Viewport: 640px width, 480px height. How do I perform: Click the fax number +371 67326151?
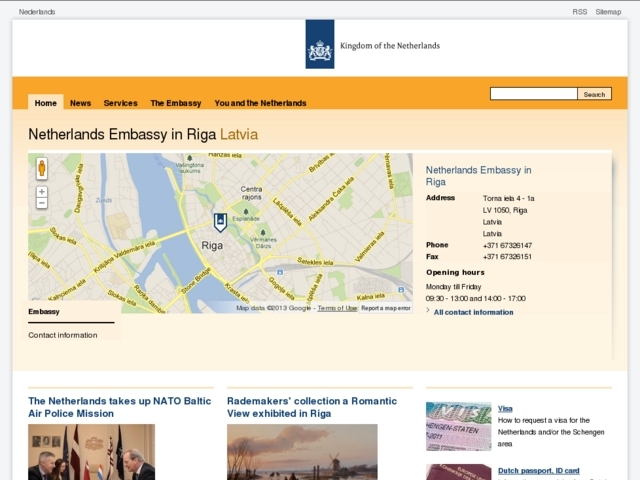coord(507,257)
